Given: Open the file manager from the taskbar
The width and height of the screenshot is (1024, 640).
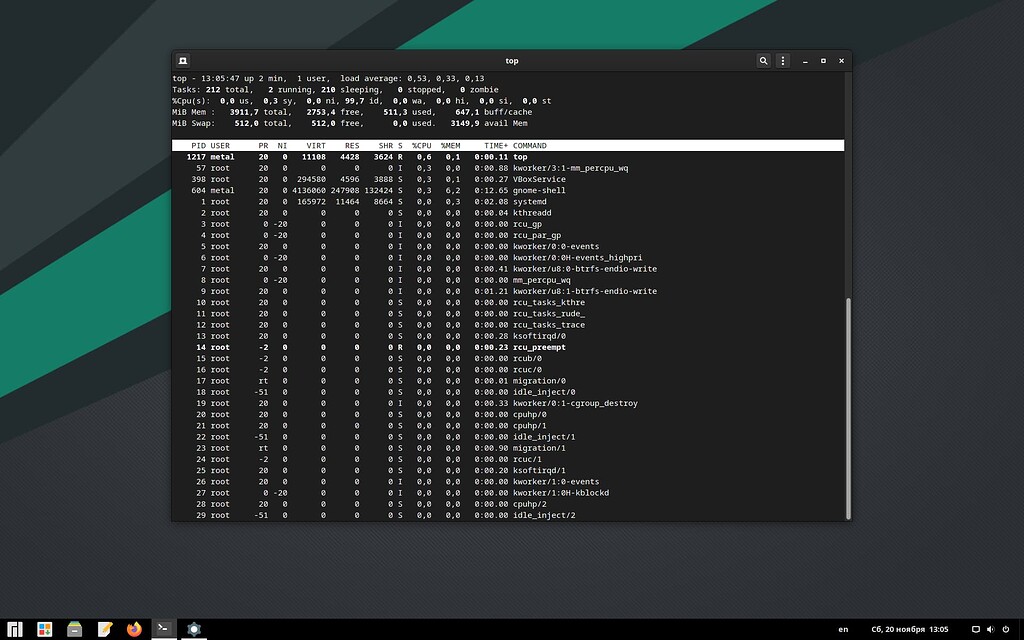Looking at the screenshot, I should pyautogui.click(x=74, y=629).
